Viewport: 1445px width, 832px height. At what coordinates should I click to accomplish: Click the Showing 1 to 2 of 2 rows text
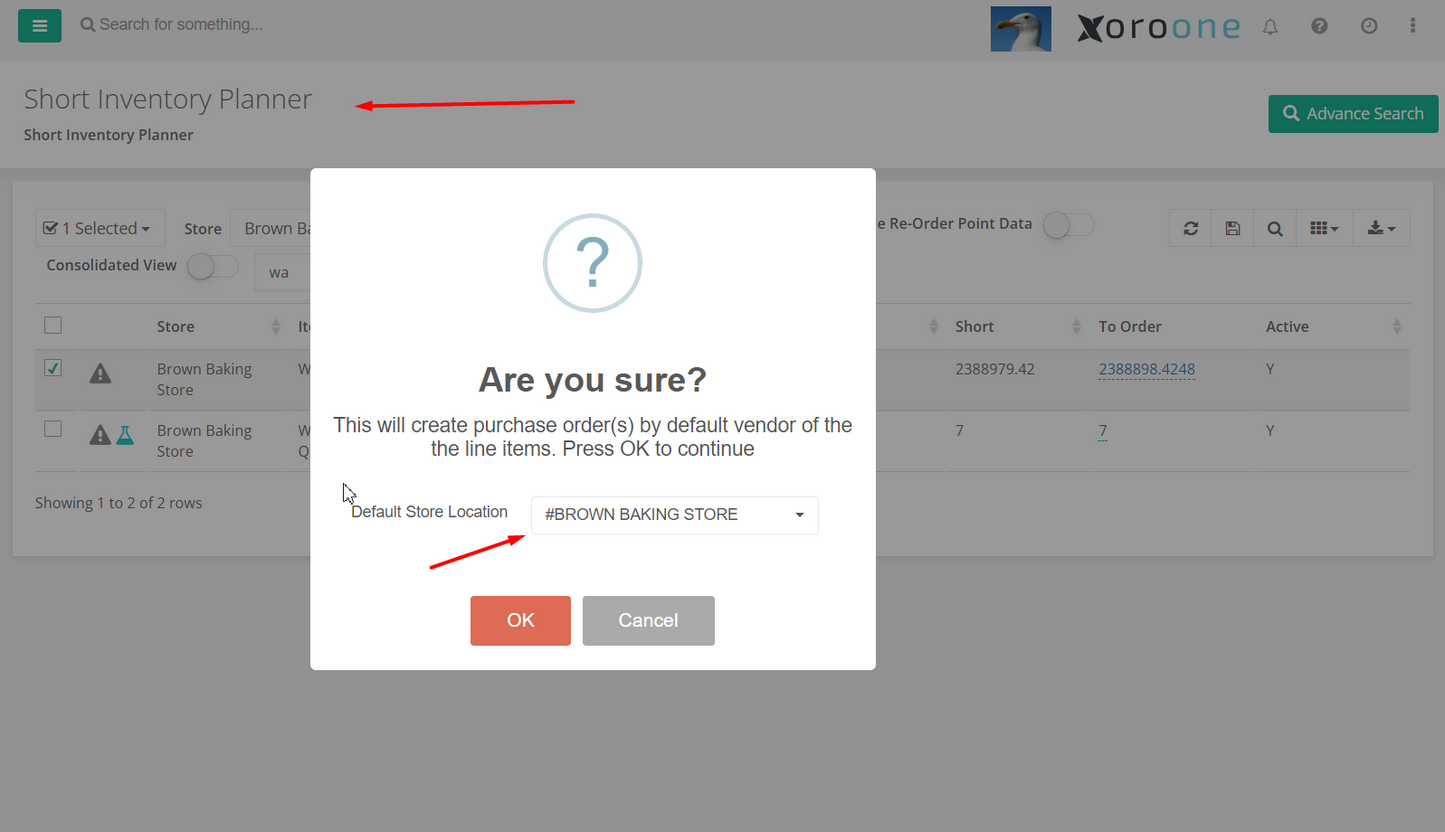pyautogui.click(x=119, y=503)
